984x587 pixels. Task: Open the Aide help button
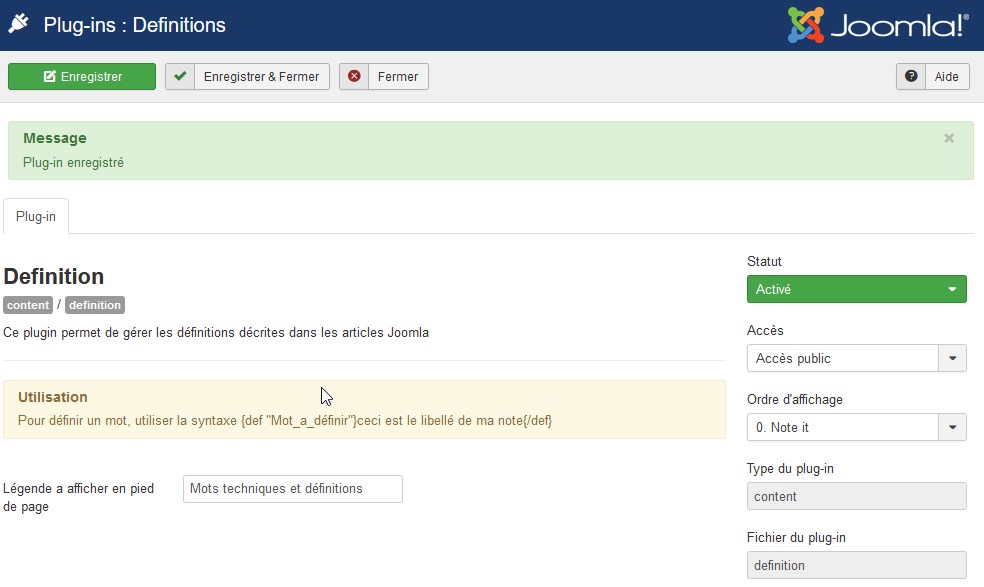(933, 77)
